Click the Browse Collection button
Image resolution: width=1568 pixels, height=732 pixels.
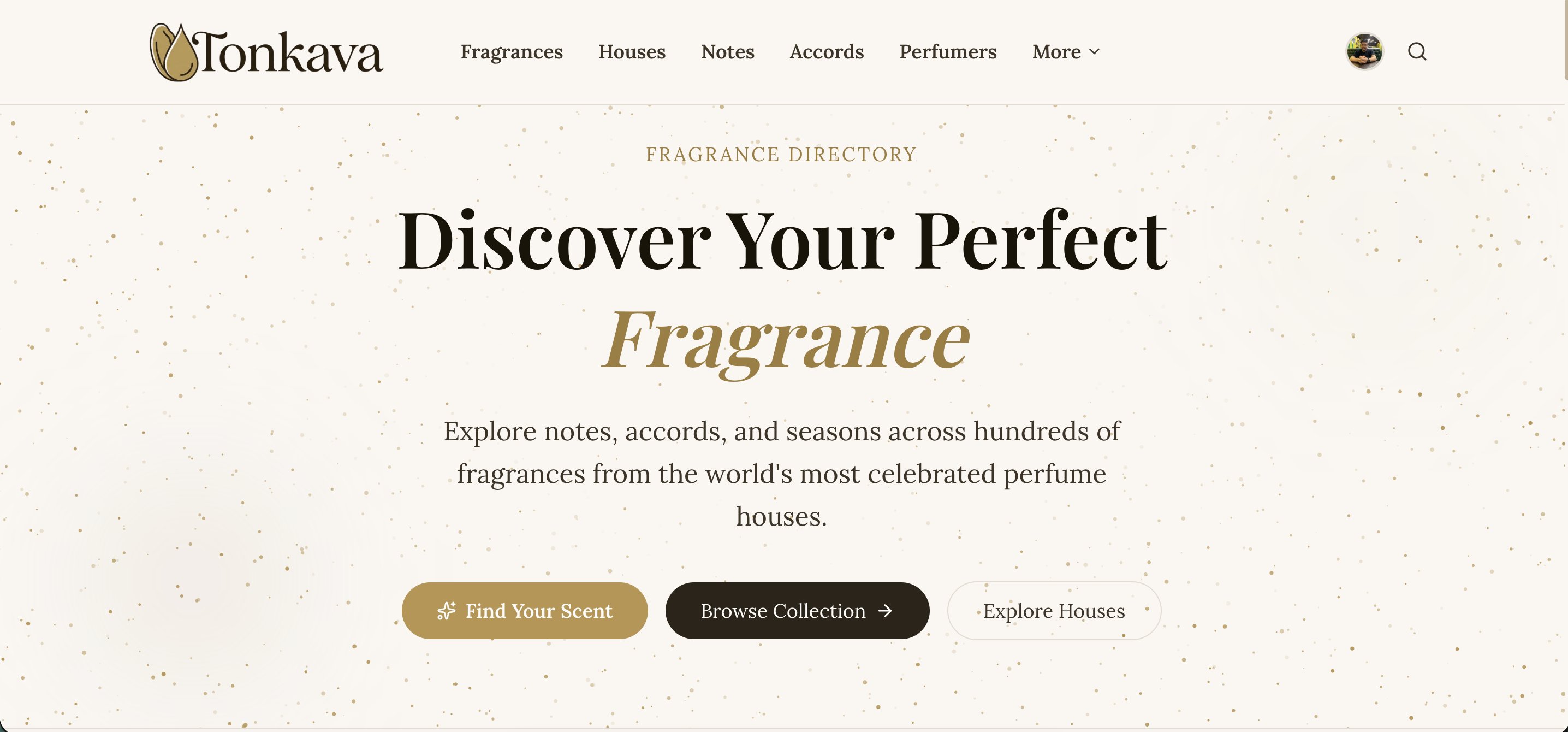(798, 611)
